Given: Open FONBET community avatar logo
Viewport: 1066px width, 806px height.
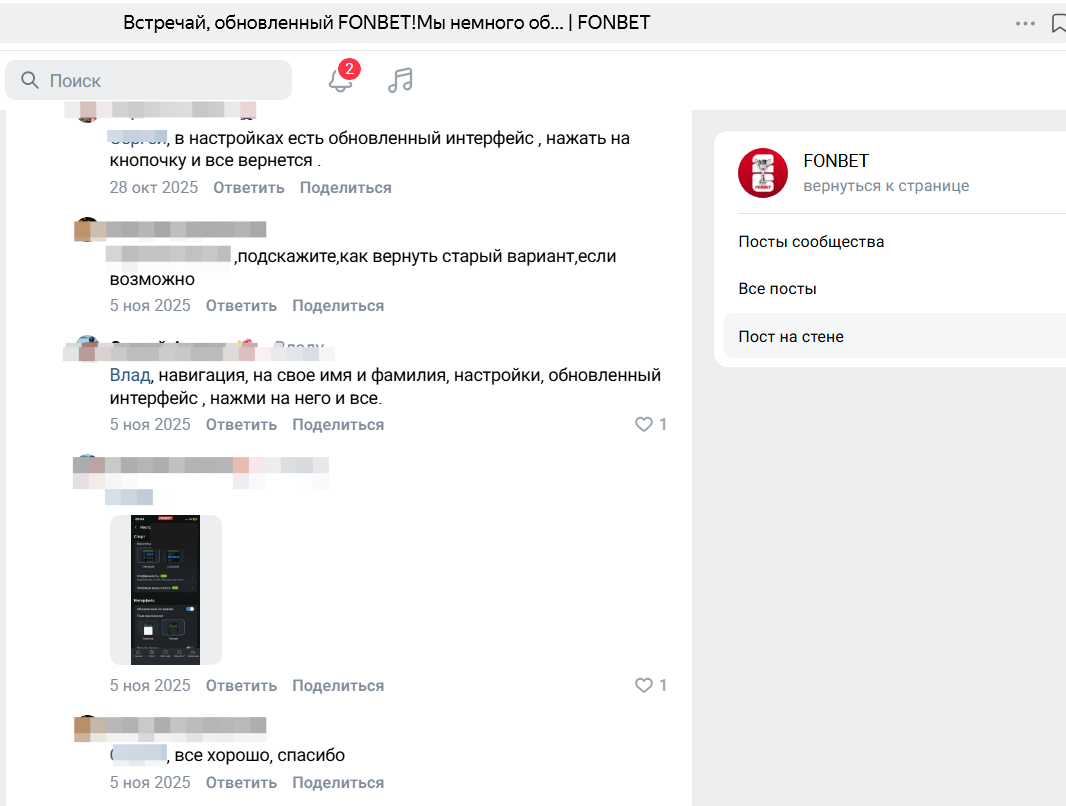Looking at the screenshot, I should (x=763, y=173).
